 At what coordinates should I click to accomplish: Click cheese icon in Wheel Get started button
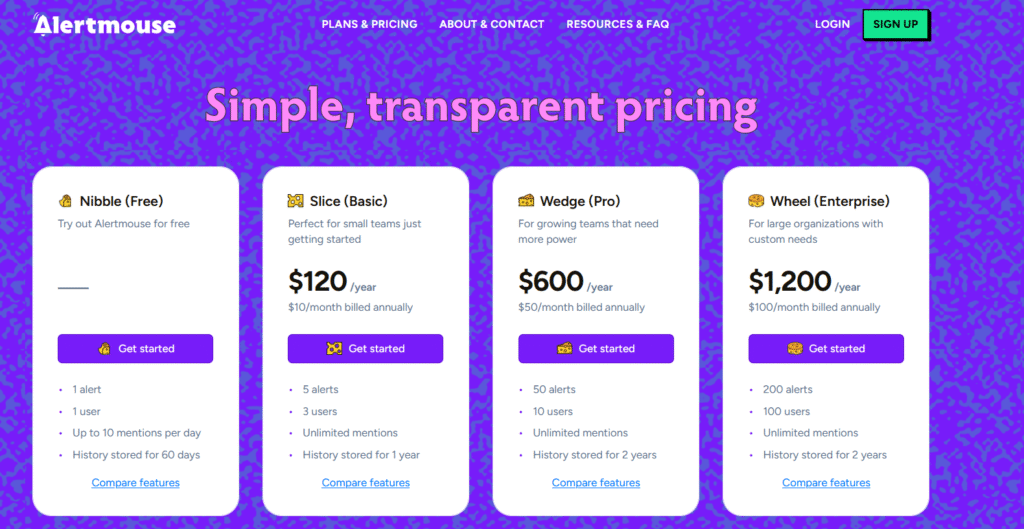pyautogui.click(x=795, y=349)
